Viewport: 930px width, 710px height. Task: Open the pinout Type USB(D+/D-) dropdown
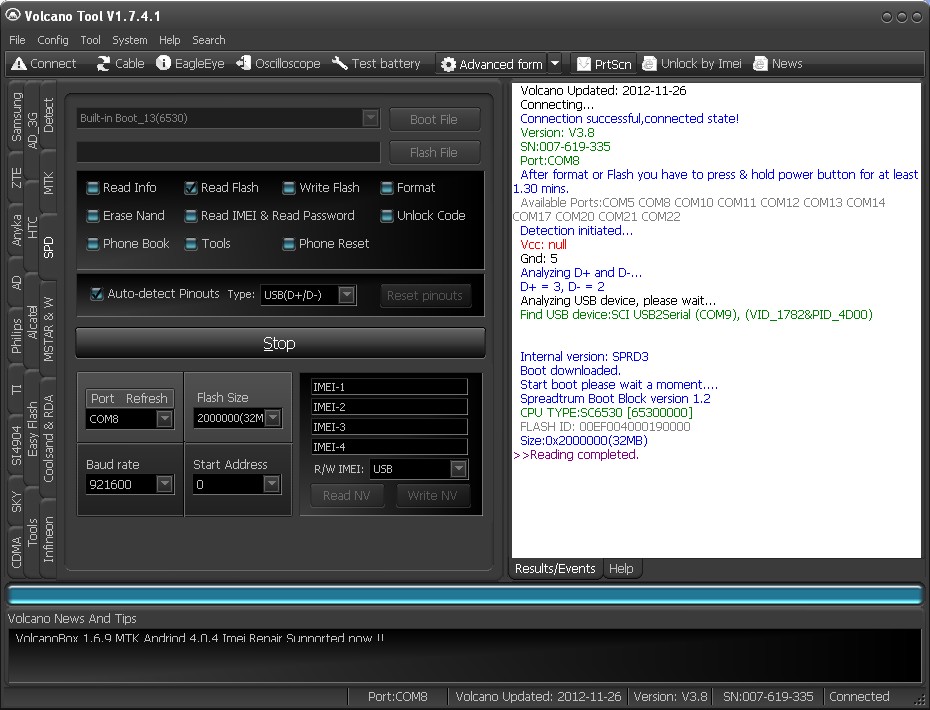point(347,294)
